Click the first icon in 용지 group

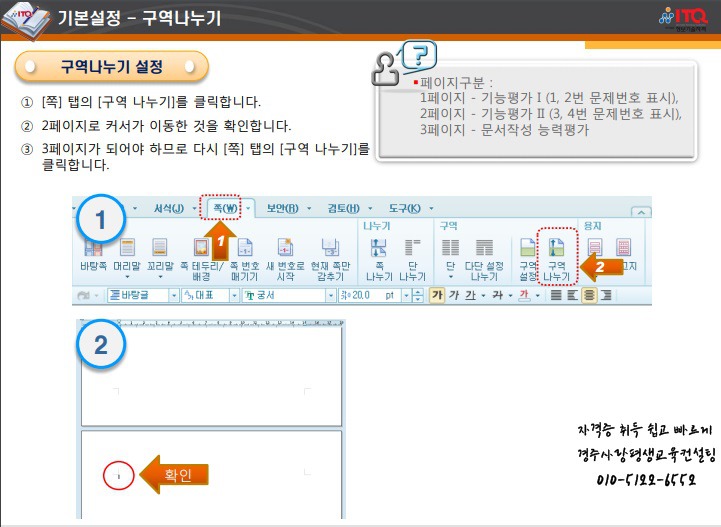click(595, 247)
